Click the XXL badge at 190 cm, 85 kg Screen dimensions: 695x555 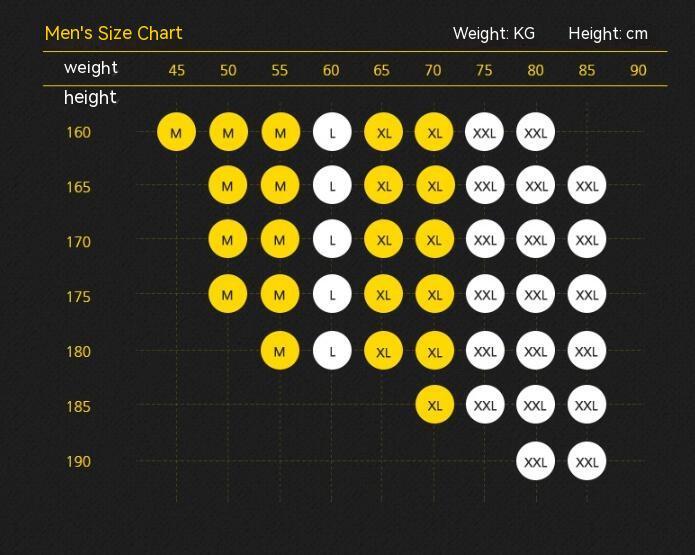(x=587, y=461)
